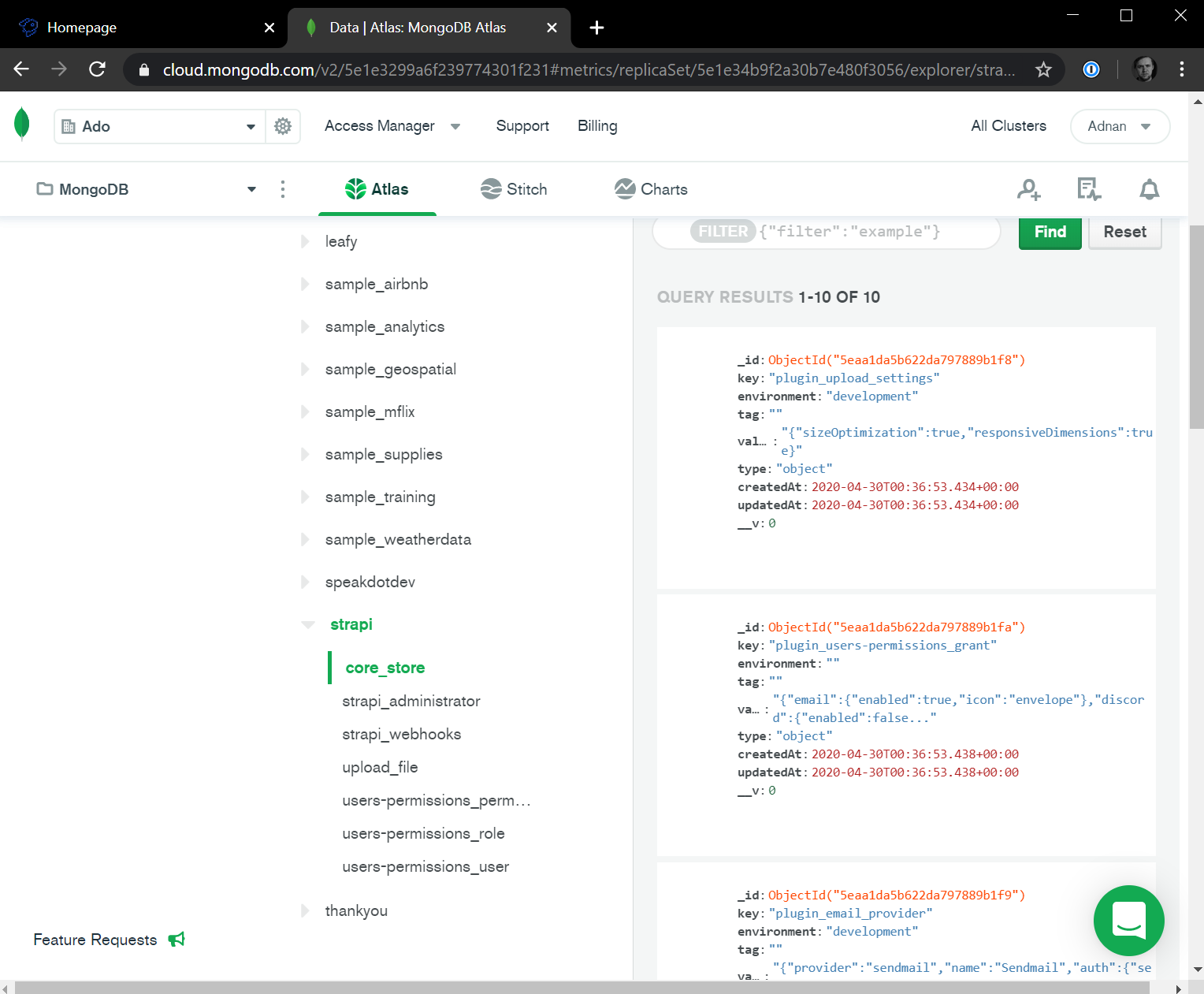Select the users-permissions_role collection

pyautogui.click(x=423, y=833)
